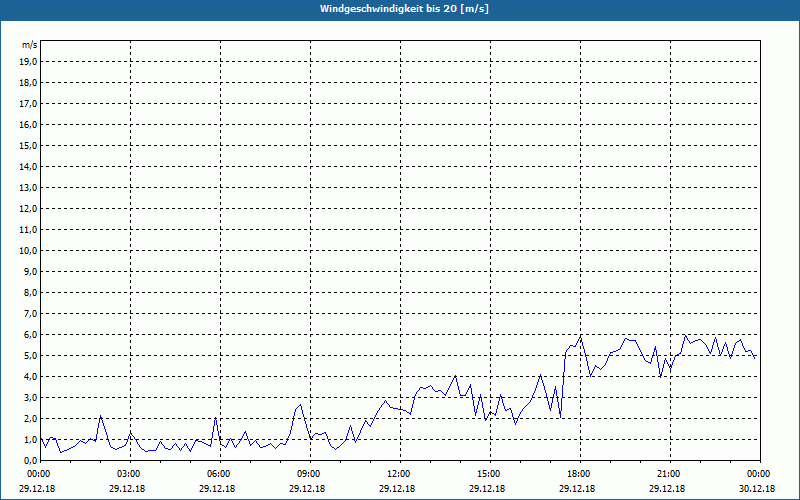Click the wind peak at 18:00
Image resolution: width=800 pixels, height=500 pixels.
580,336
